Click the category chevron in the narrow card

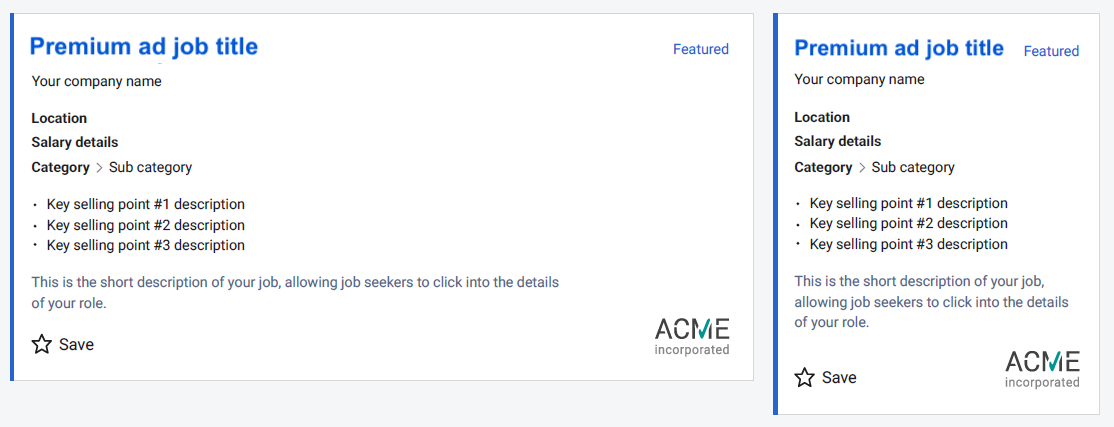[862, 167]
